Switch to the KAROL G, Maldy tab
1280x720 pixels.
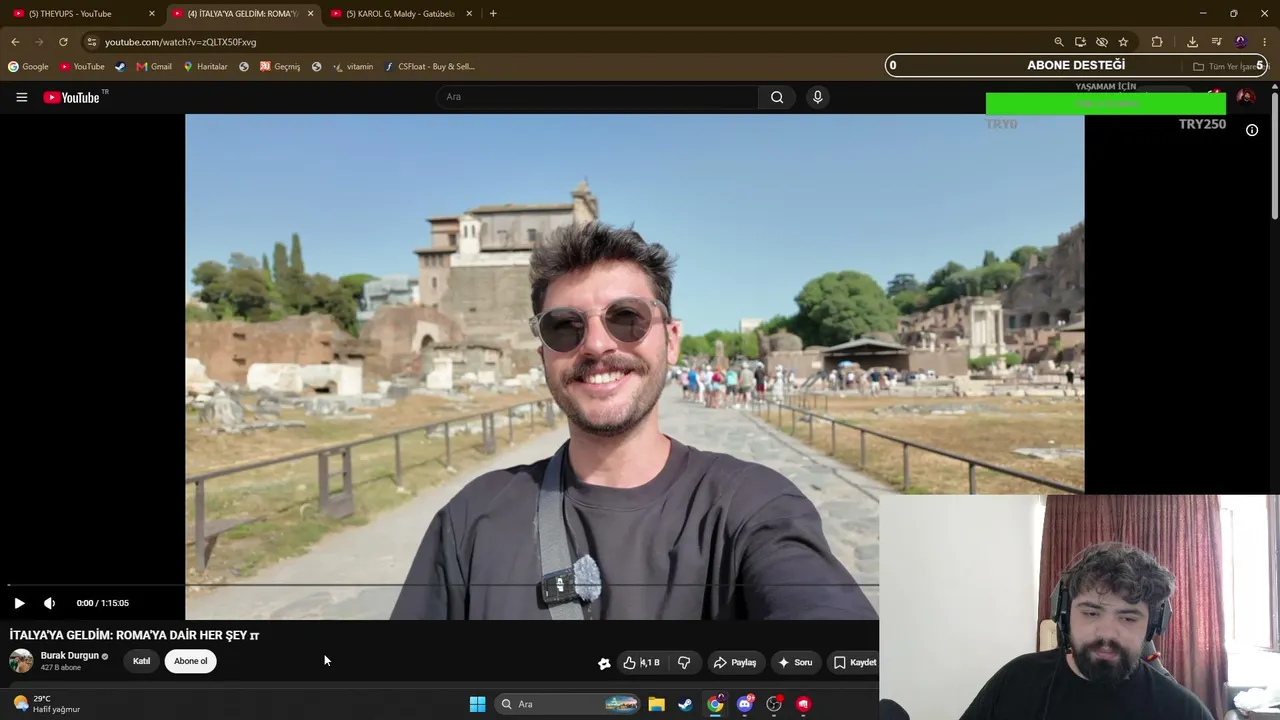click(x=400, y=14)
